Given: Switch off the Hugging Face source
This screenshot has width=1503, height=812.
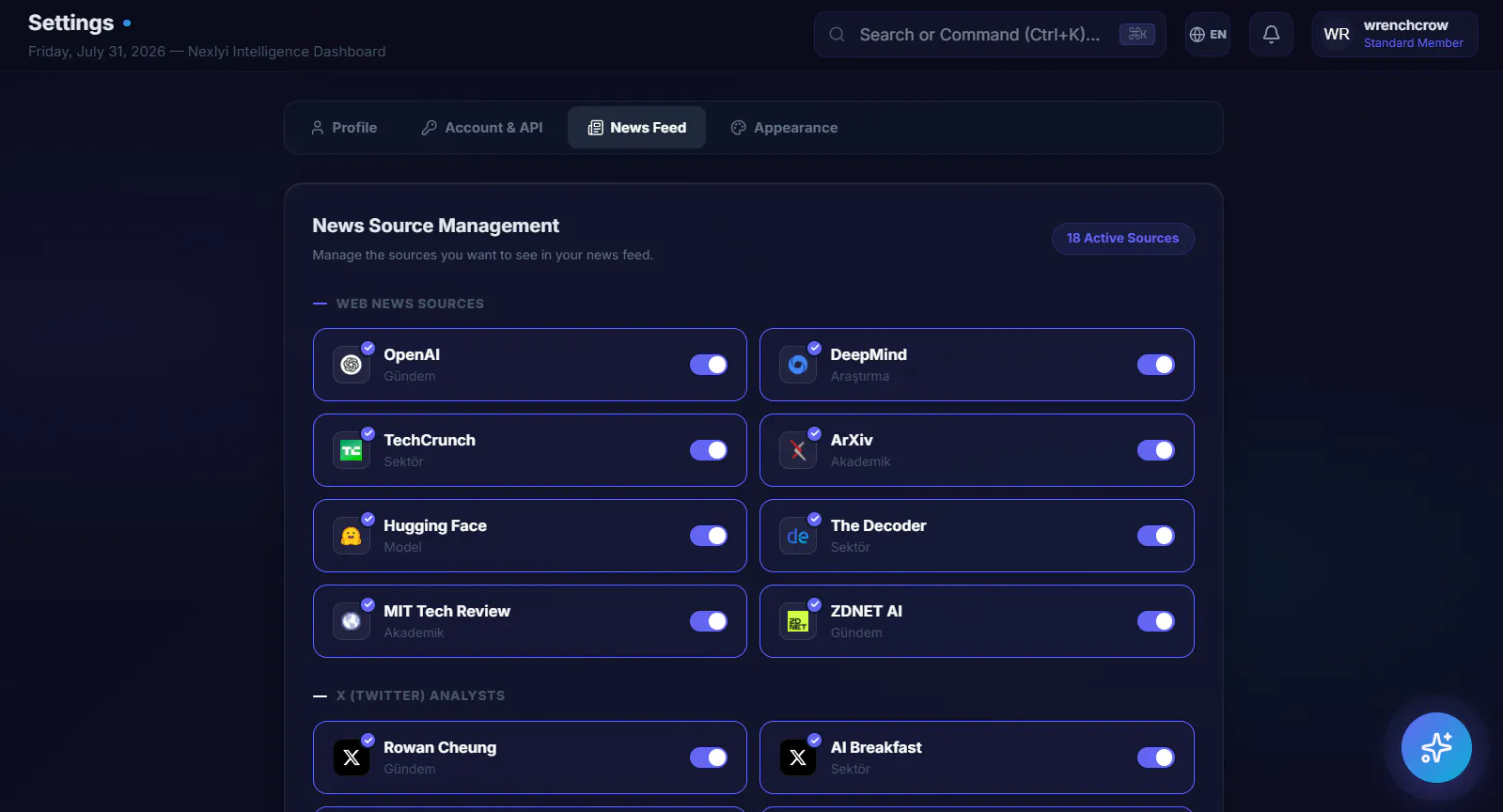Looking at the screenshot, I should pyautogui.click(x=709, y=536).
